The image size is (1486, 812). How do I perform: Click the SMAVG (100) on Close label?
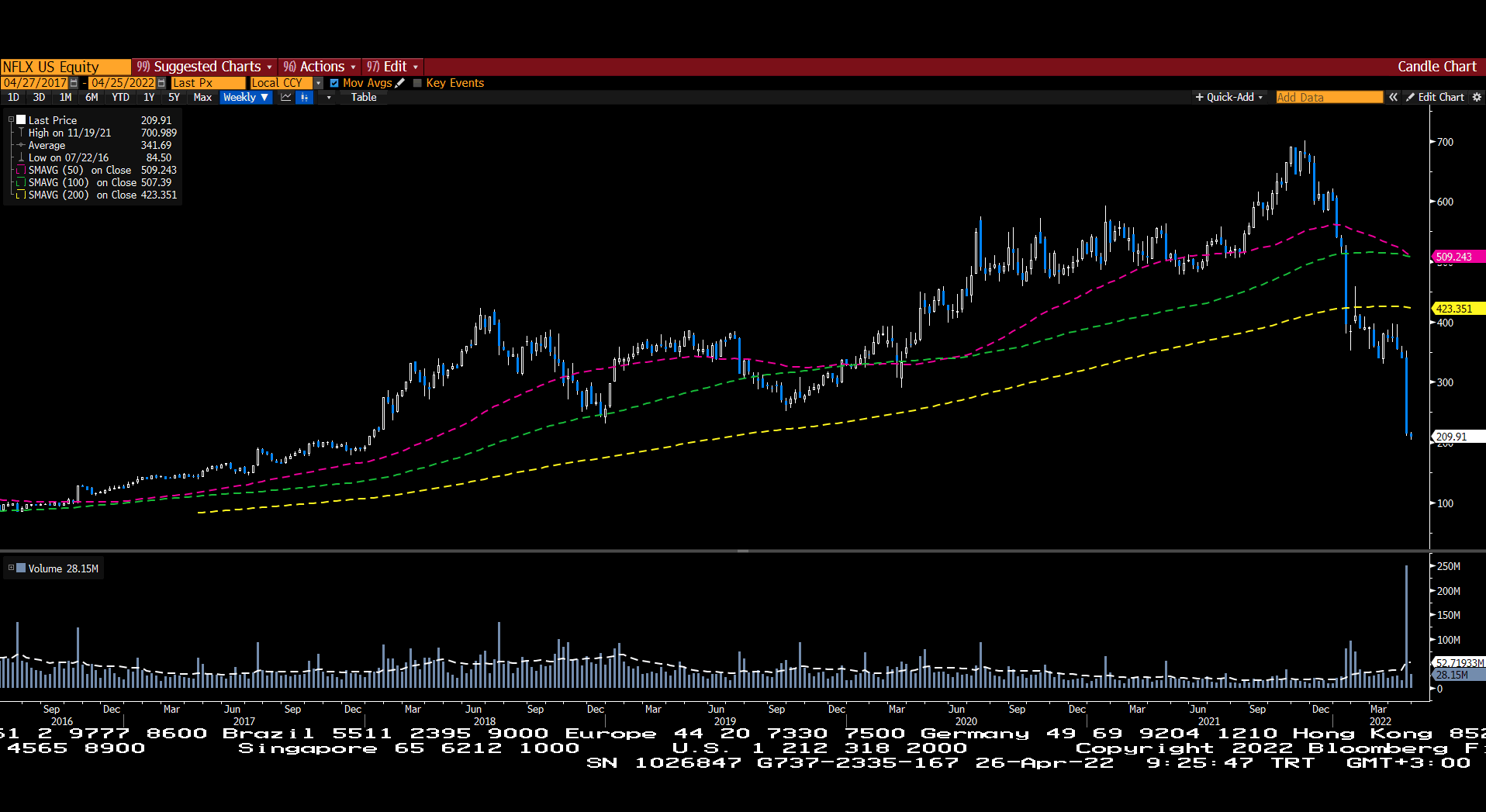tap(82, 182)
